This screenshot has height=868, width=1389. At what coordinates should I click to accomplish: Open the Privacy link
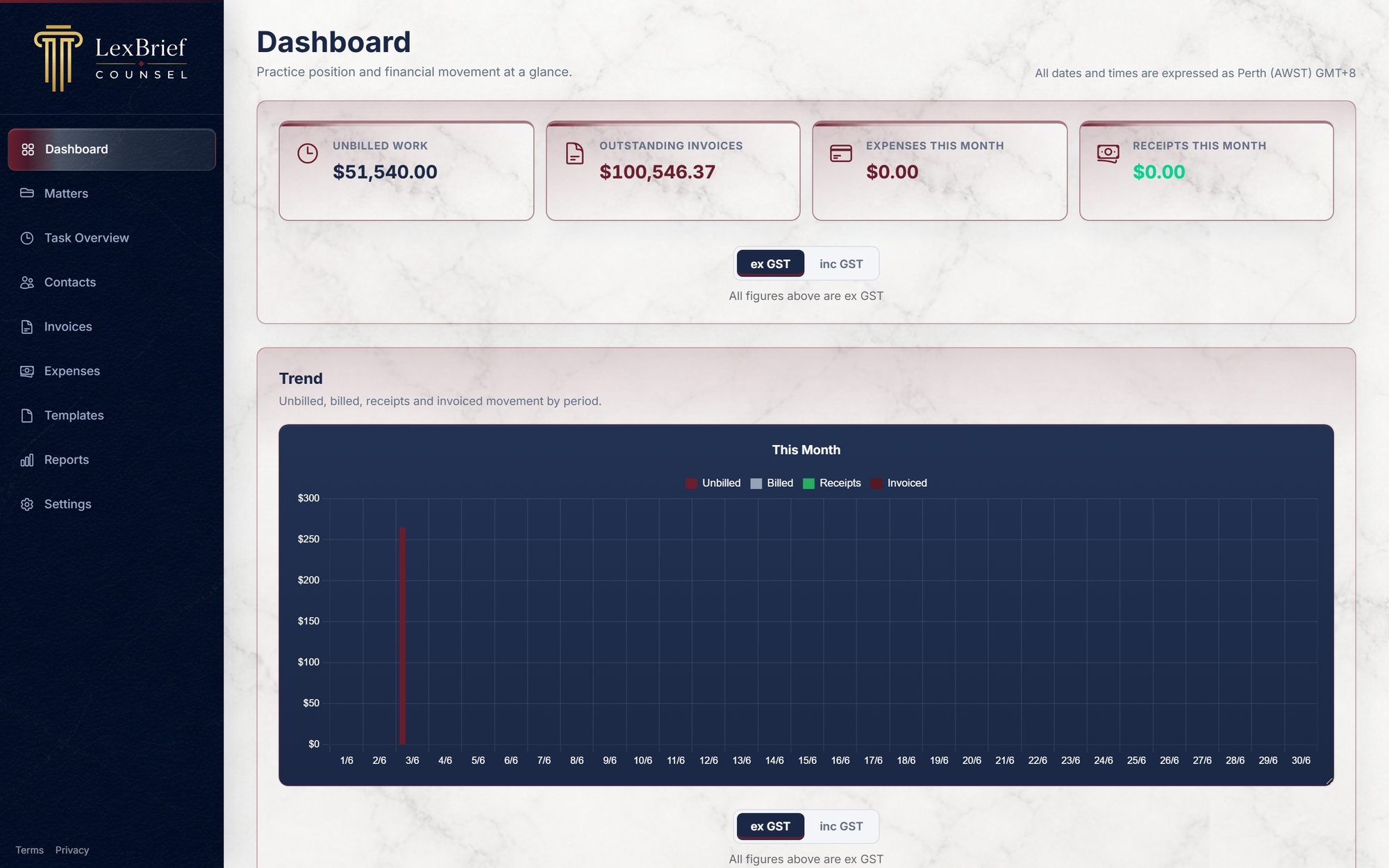point(72,850)
